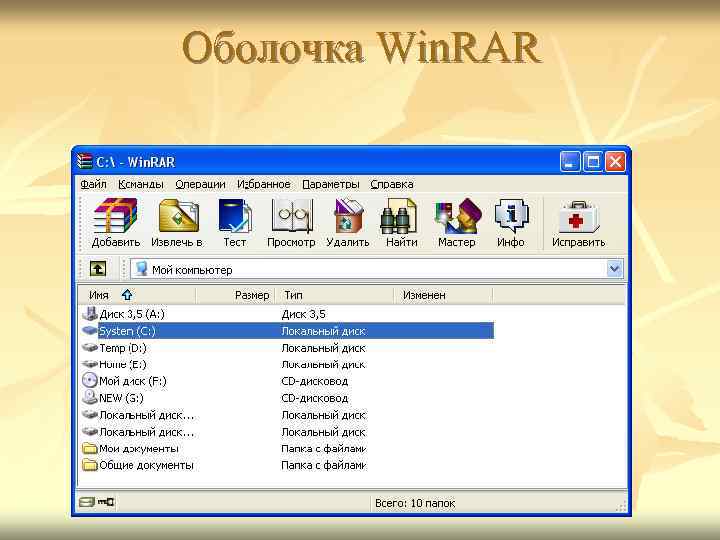This screenshot has height=540, width=720.
Task: Click the key password icon in status bar
Action: (107, 502)
